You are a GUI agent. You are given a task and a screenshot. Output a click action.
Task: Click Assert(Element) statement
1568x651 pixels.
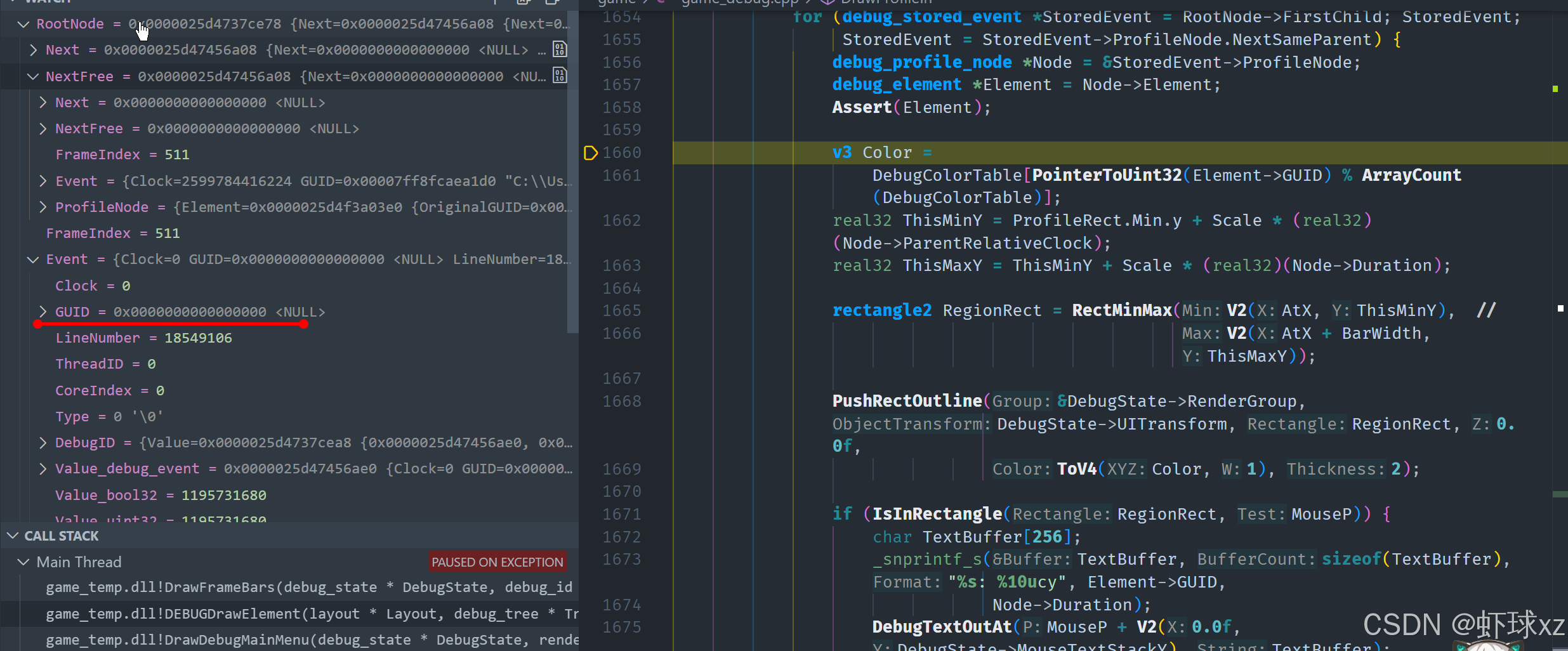[x=911, y=108]
